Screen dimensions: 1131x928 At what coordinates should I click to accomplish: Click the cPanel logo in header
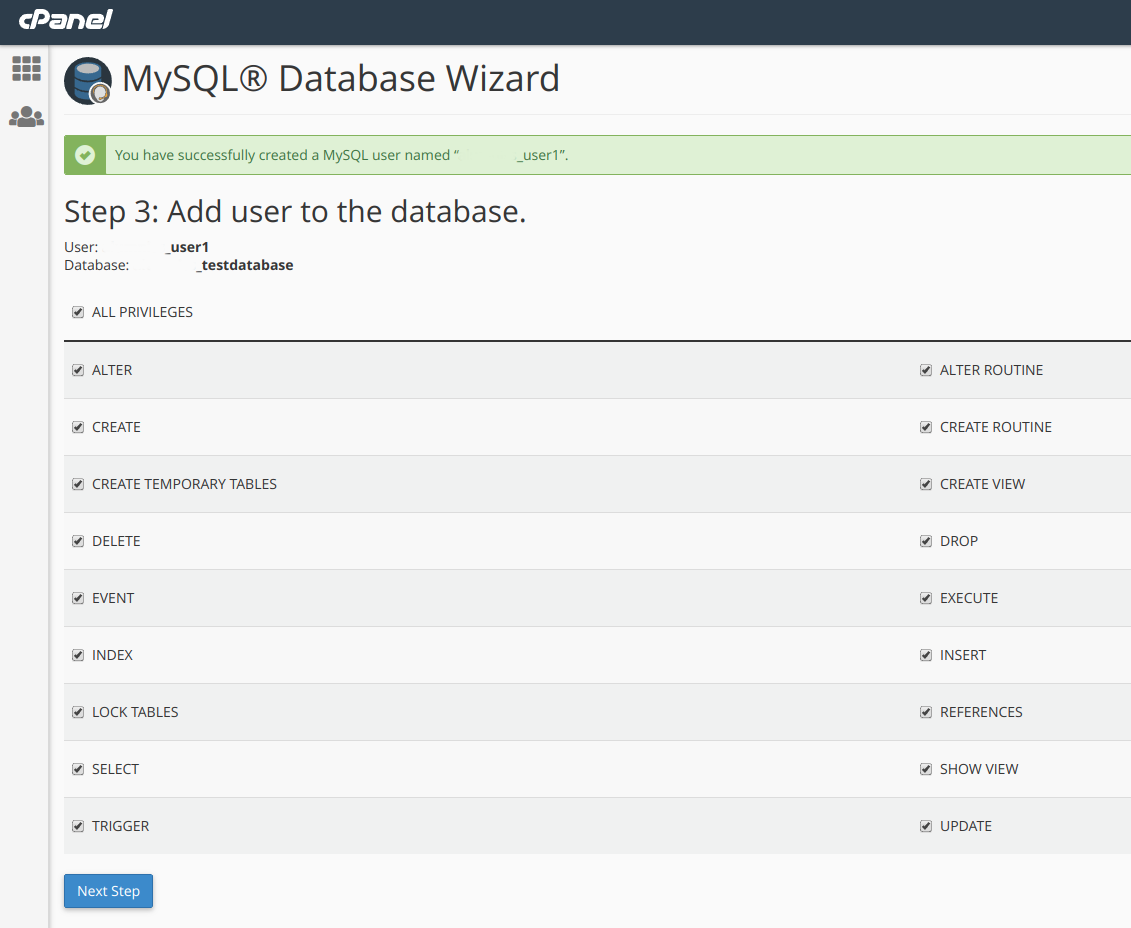65,19
